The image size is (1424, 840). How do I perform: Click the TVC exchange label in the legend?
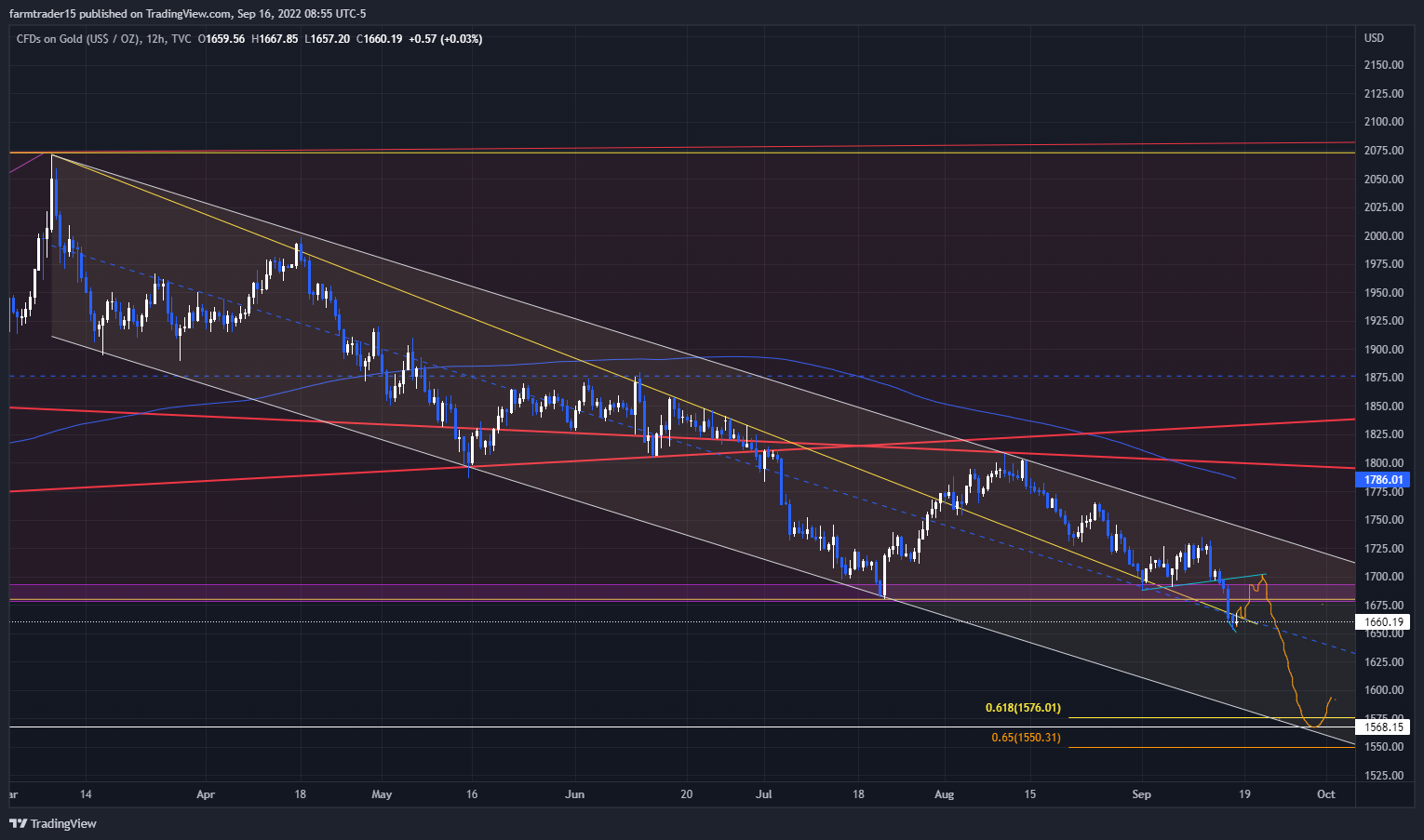[181, 39]
